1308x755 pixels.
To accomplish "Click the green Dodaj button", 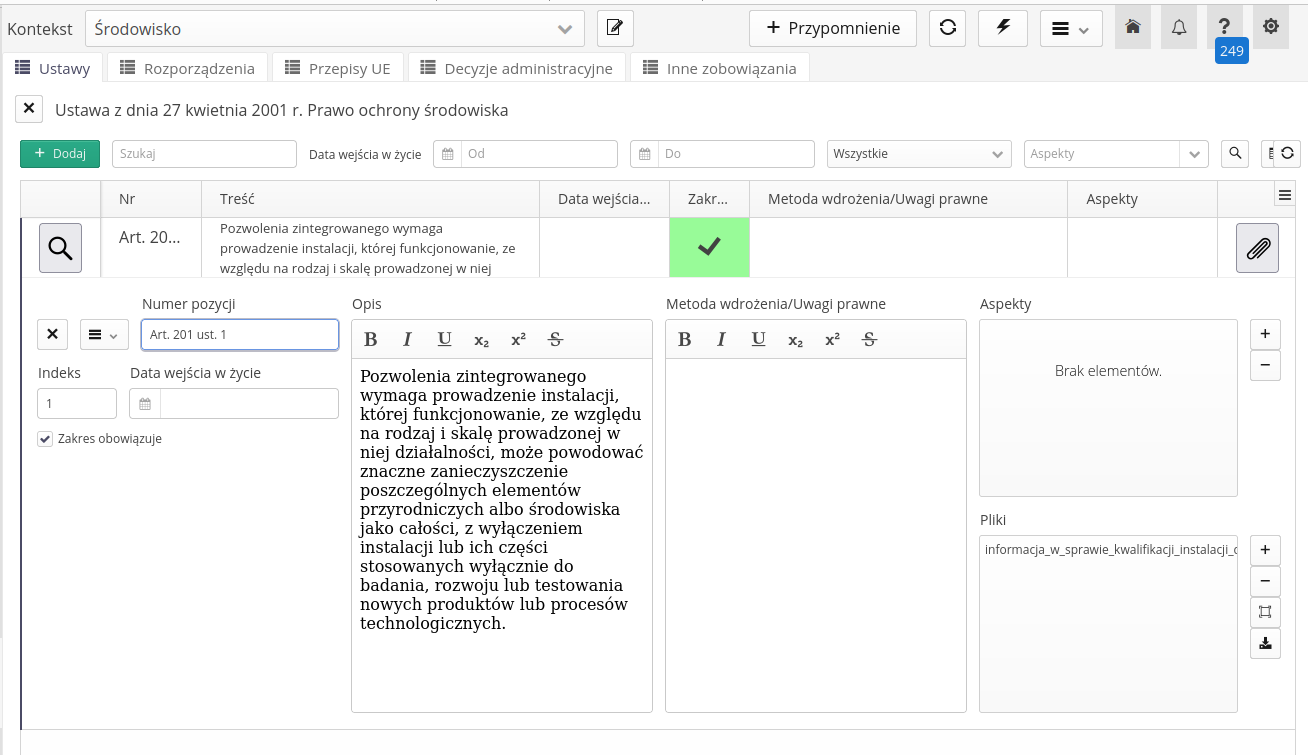I will click(60, 154).
